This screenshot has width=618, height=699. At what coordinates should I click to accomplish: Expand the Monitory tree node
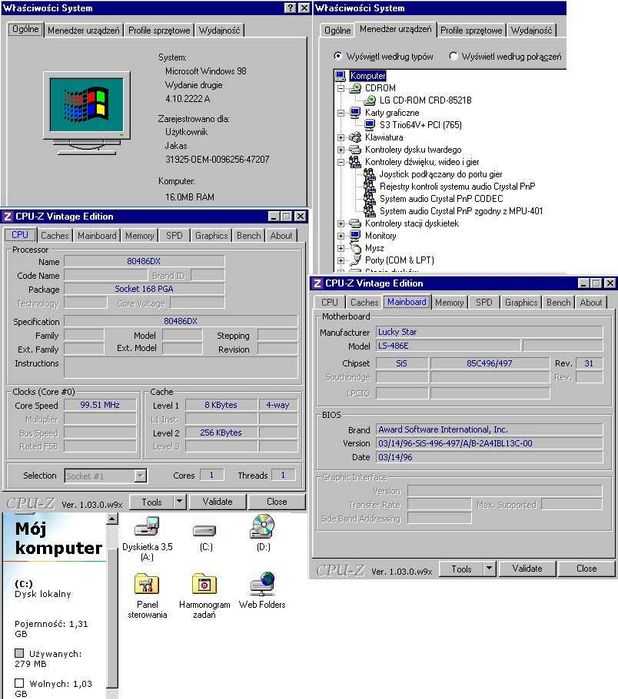tap(341, 236)
